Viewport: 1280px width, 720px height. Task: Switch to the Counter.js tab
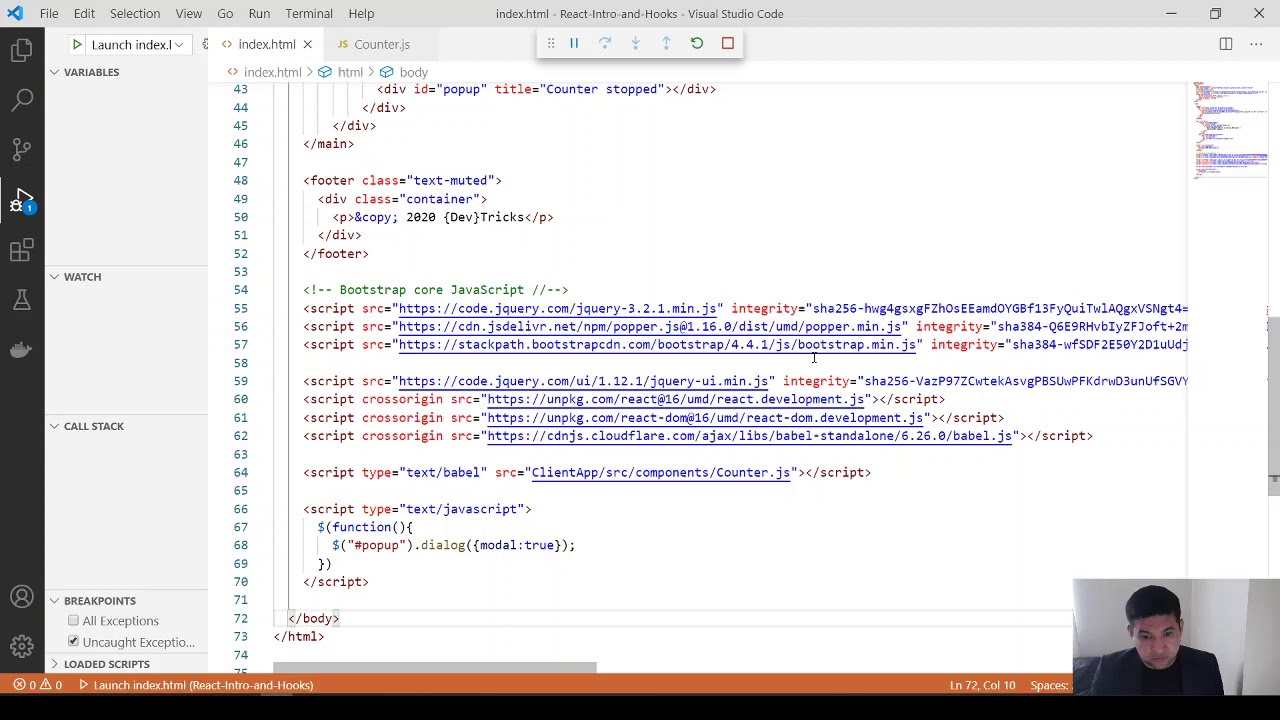tap(381, 44)
